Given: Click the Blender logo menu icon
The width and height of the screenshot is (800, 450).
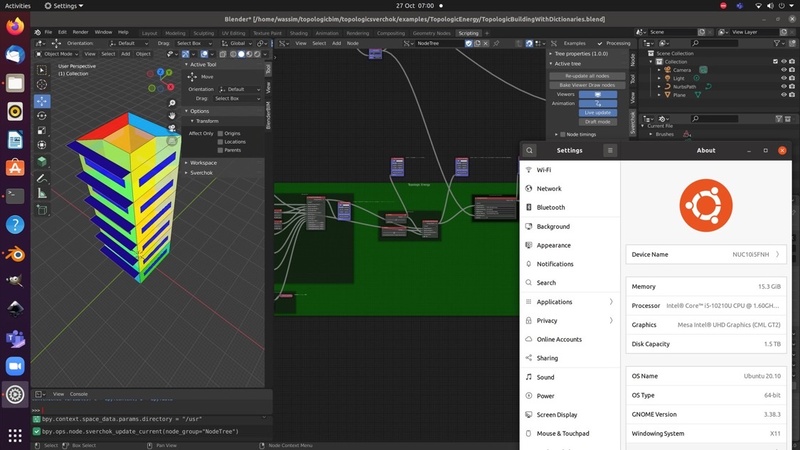Looking at the screenshot, I should click(x=38, y=32).
